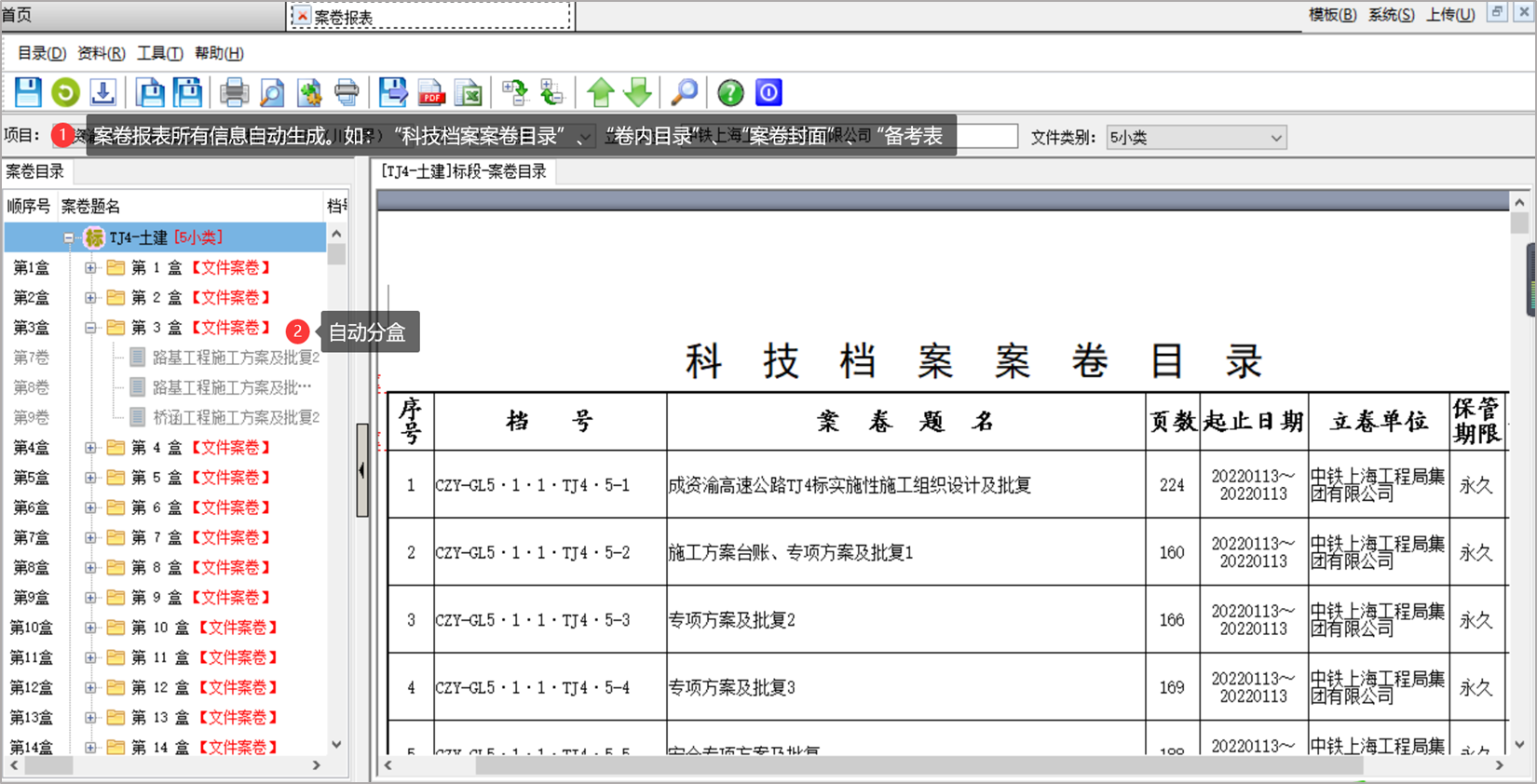
Task: Click the magnifier Search toolbar icon
Action: point(685,92)
